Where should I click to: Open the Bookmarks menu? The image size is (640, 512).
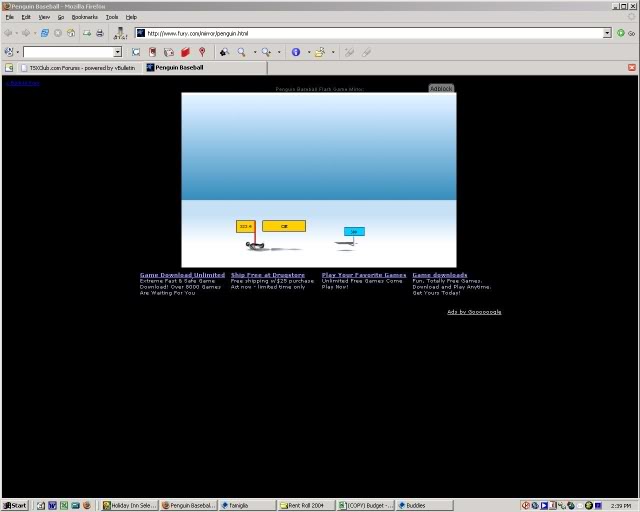84,17
